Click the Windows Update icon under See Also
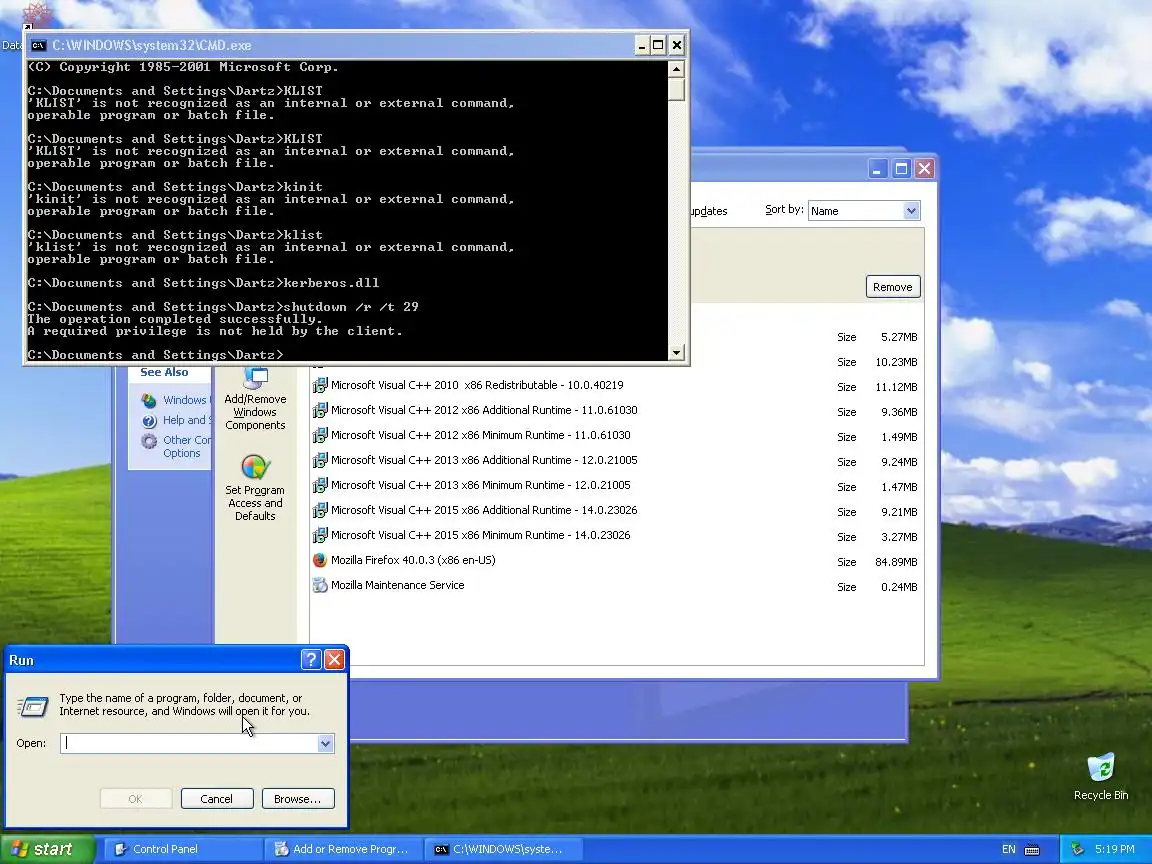This screenshot has width=1152, height=864. click(149, 400)
